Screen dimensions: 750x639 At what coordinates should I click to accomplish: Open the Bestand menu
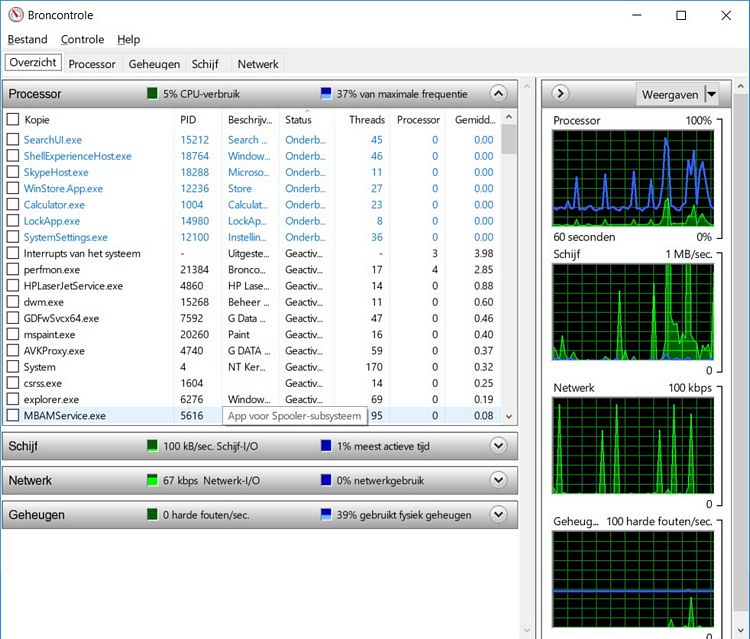[x=27, y=39]
